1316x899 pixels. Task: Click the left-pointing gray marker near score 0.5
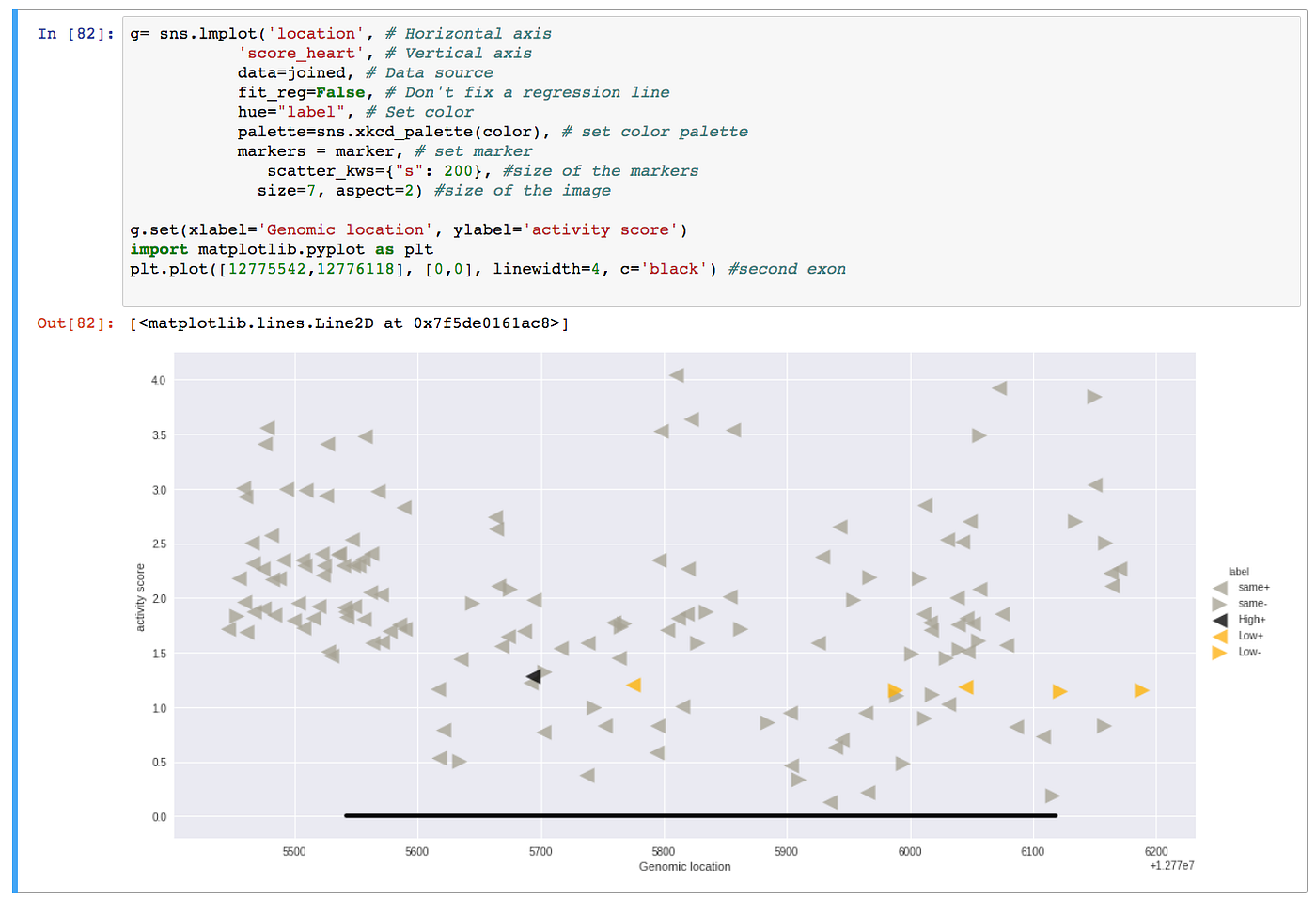click(441, 758)
